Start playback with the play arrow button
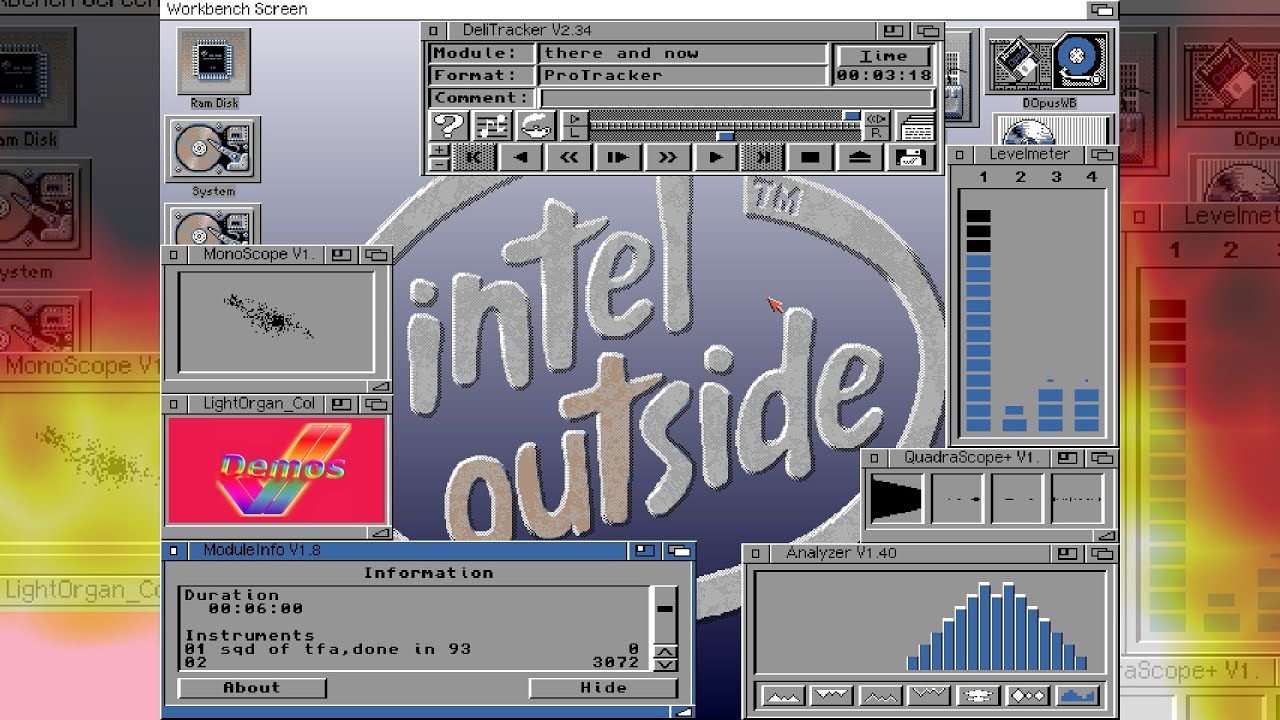Screen dimensions: 1280x720 (715, 157)
